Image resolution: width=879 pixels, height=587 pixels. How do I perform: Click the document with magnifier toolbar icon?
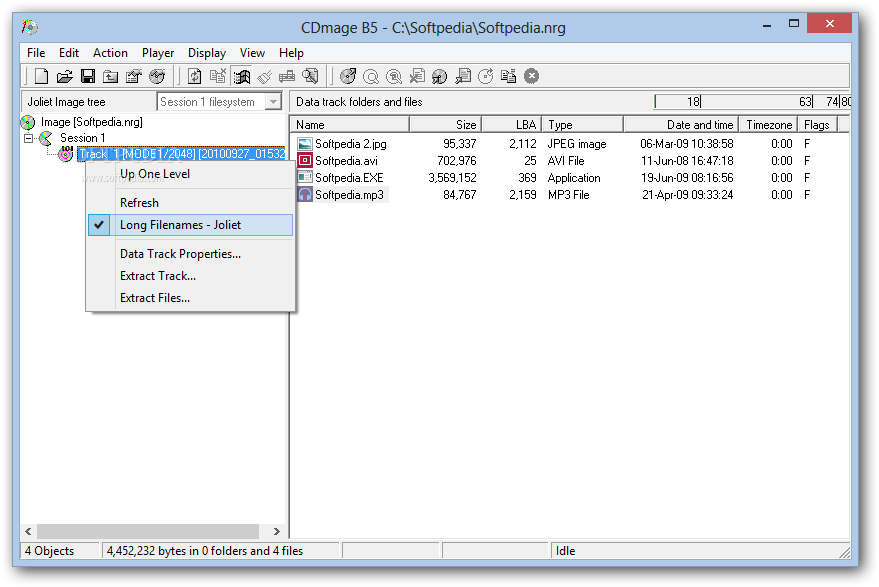(310, 76)
